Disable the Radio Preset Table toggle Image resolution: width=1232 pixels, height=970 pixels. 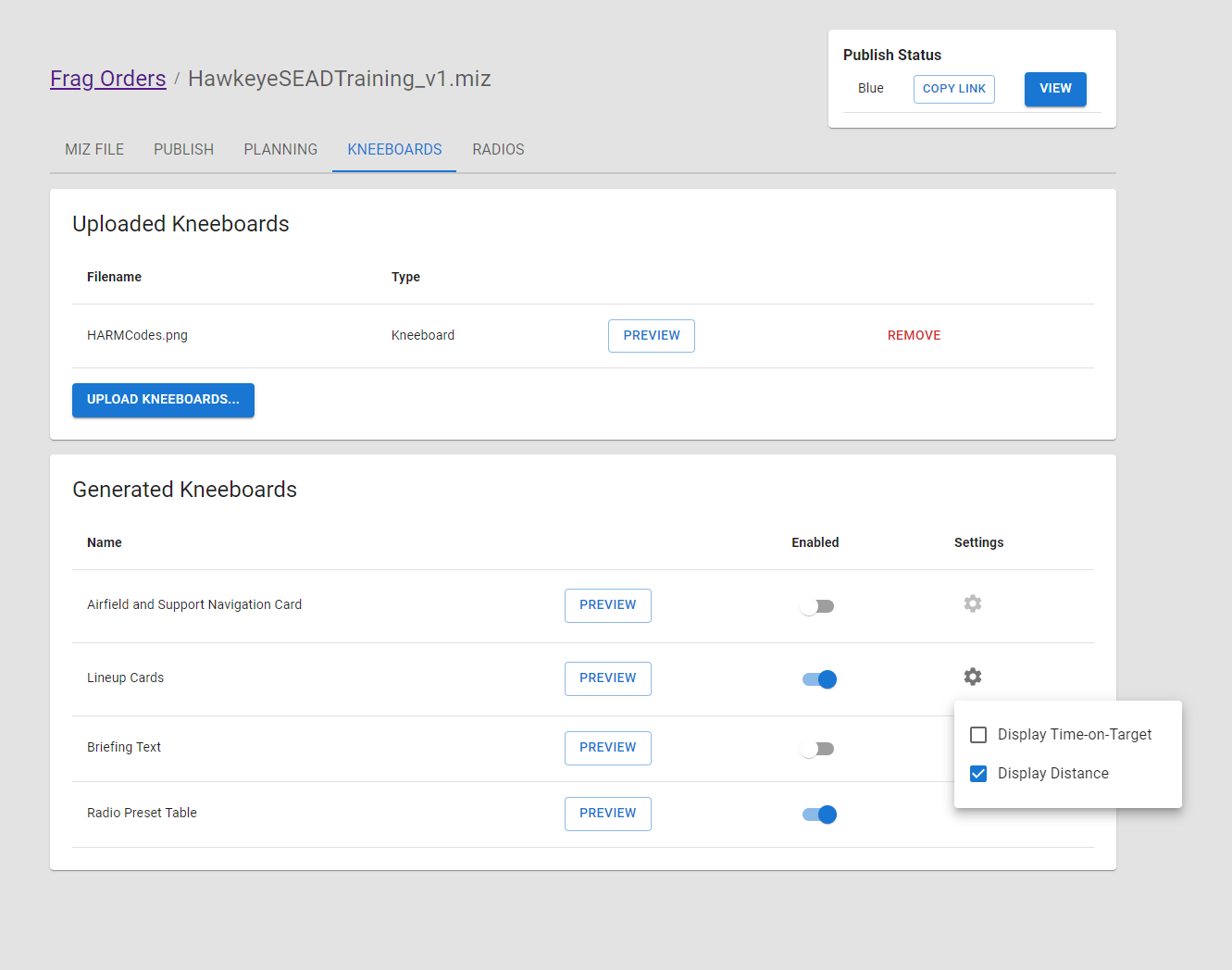click(819, 815)
